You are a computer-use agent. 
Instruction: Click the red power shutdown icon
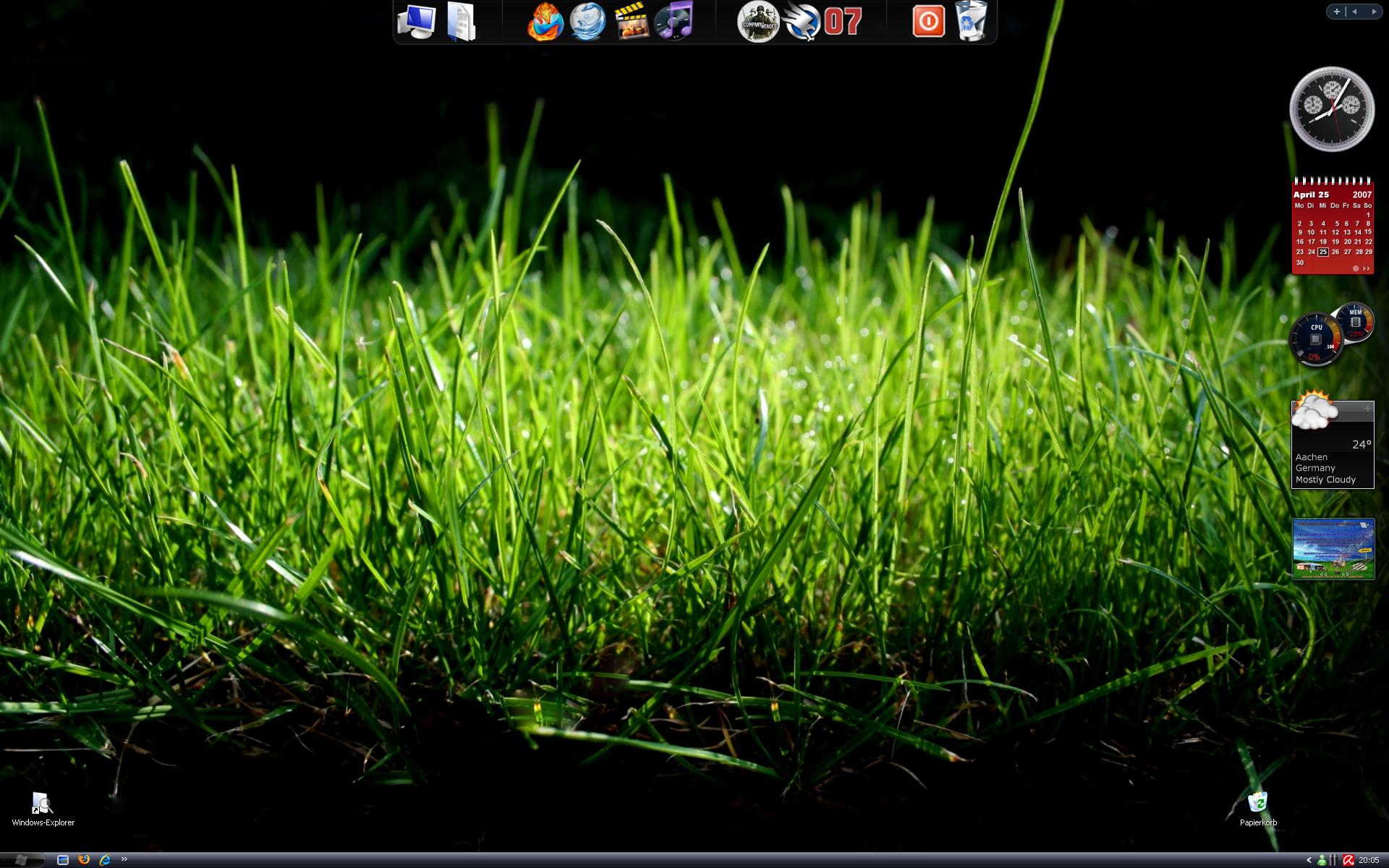(x=928, y=21)
